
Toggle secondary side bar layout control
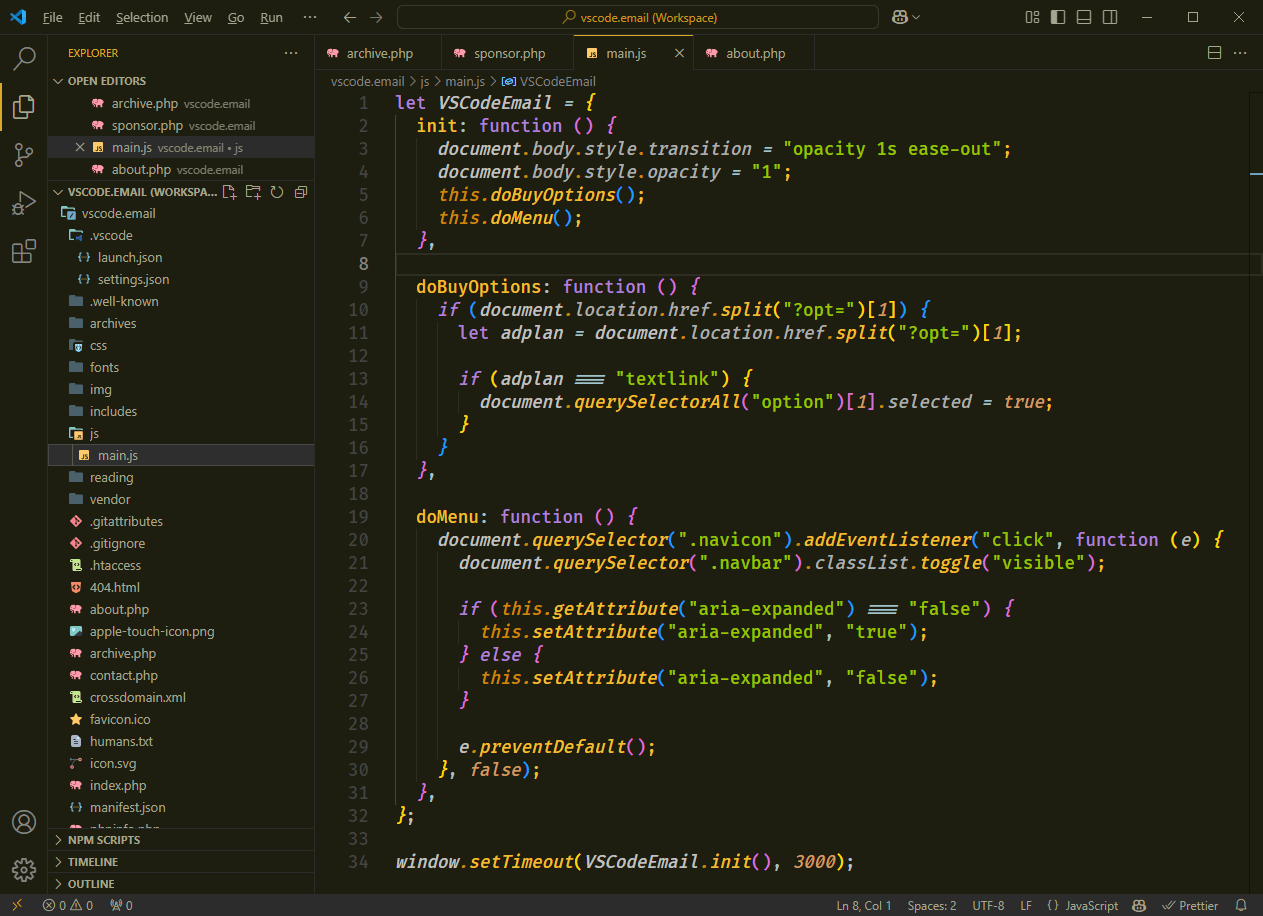pos(1112,17)
